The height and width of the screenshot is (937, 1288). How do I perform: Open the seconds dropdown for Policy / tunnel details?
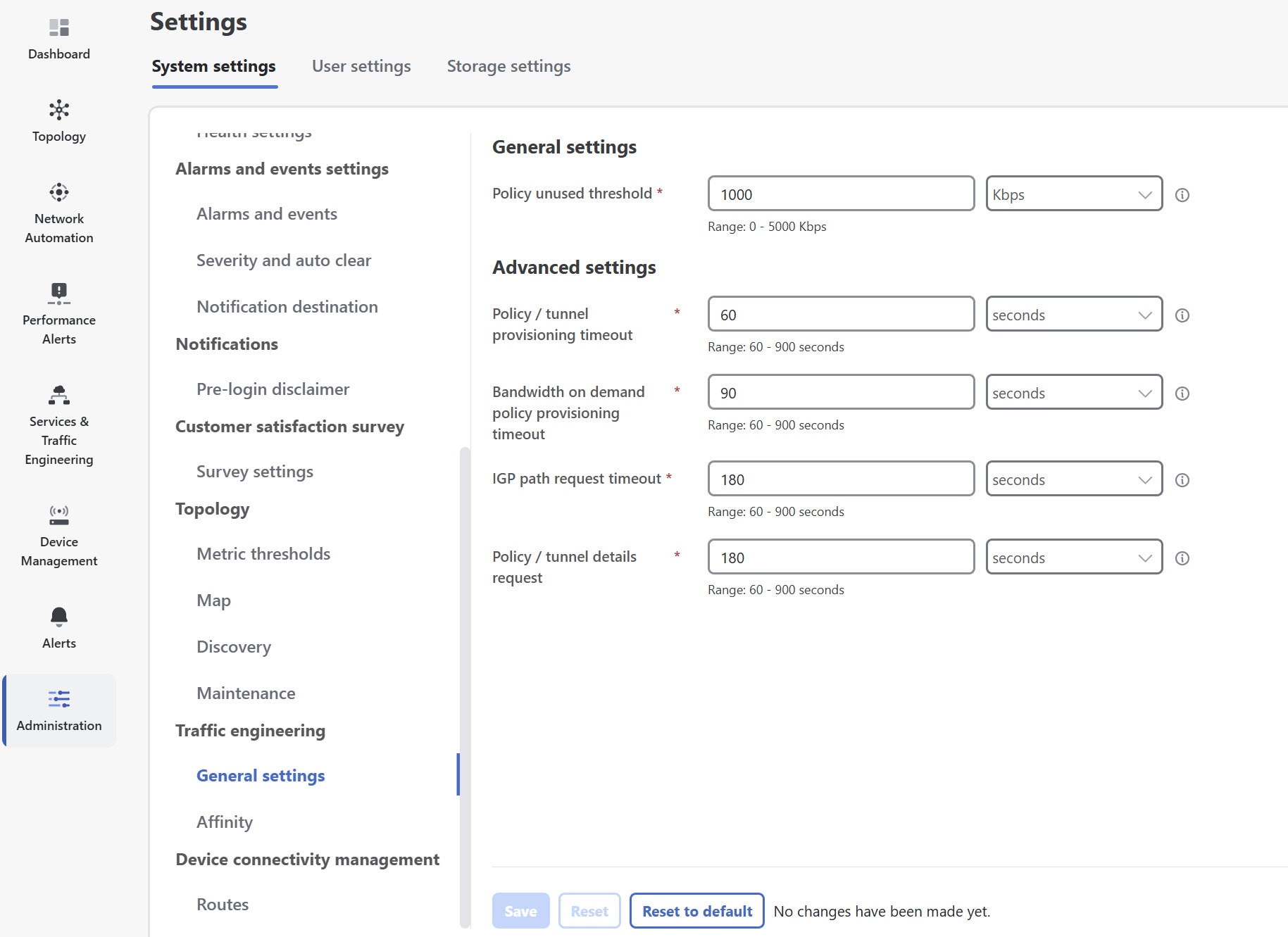(1073, 557)
